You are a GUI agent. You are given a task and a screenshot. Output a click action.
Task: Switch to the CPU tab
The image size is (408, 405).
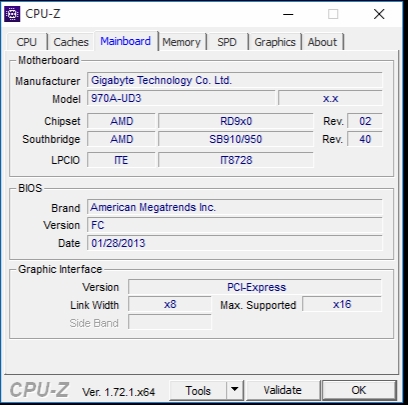[27, 42]
